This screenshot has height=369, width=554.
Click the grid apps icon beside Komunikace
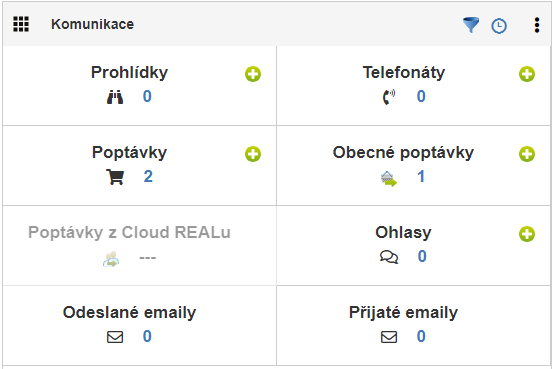21,24
